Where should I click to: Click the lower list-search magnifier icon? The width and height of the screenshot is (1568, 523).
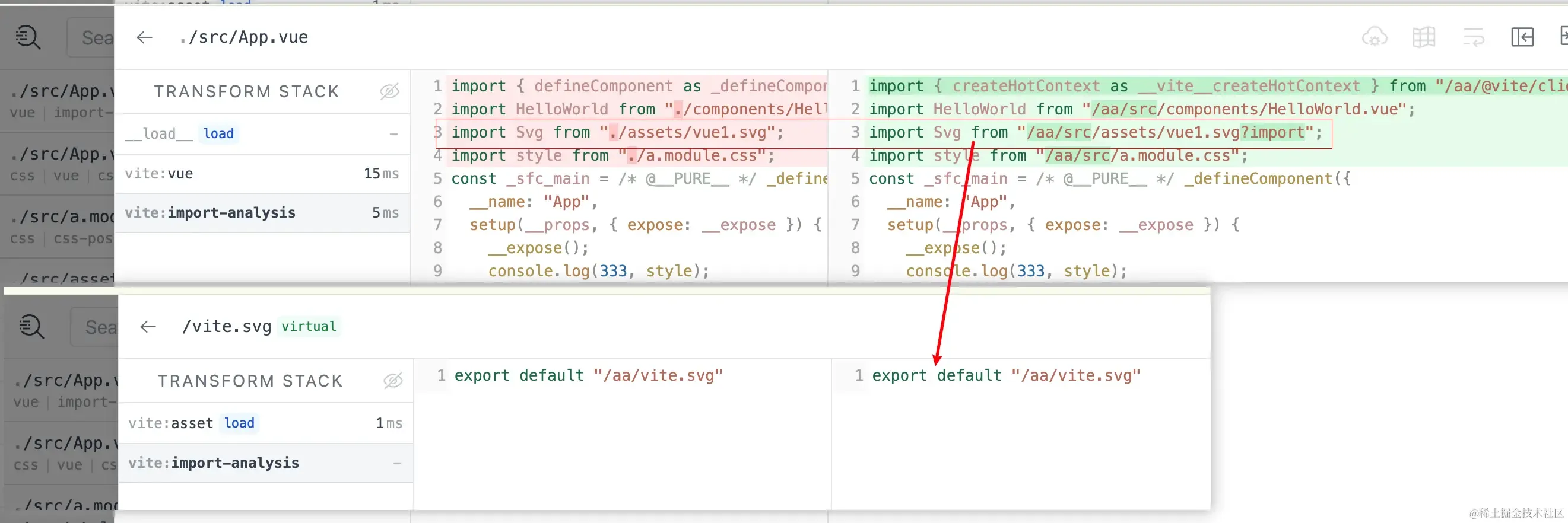click(31, 327)
